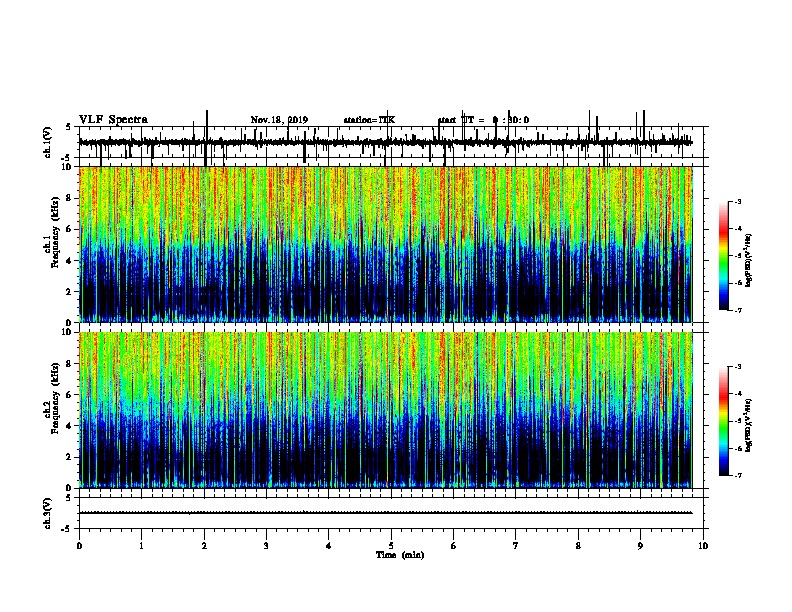Click the ch.3 flat voltage trace
The image size is (792, 612).
(x=385, y=513)
